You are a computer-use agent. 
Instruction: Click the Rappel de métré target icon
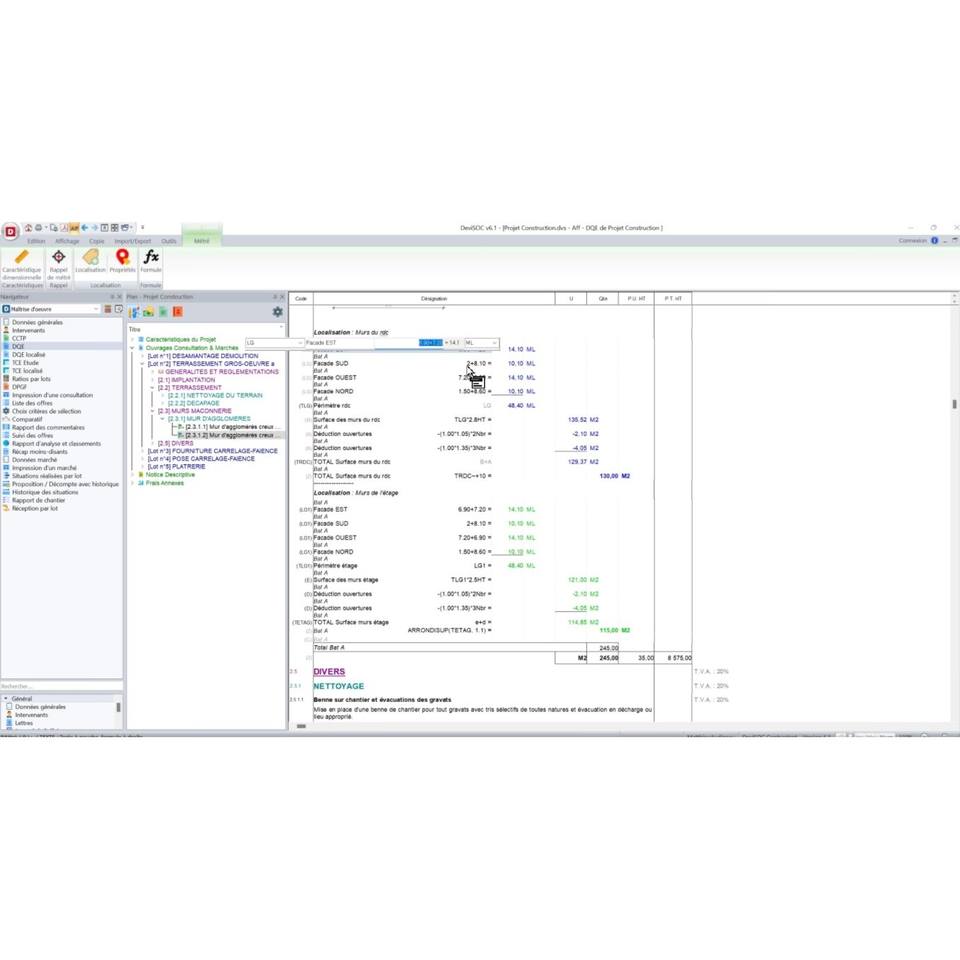click(x=58, y=258)
